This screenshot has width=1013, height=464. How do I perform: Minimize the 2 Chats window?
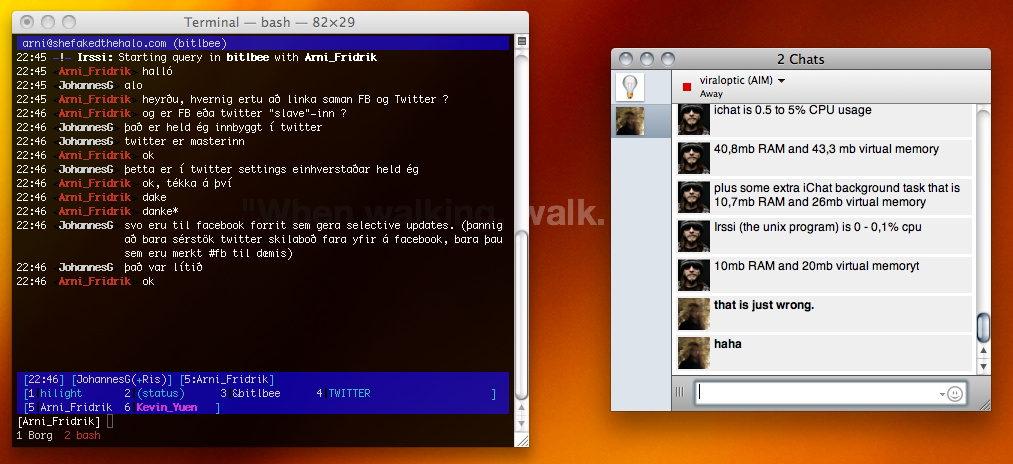click(x=647, y=59)
